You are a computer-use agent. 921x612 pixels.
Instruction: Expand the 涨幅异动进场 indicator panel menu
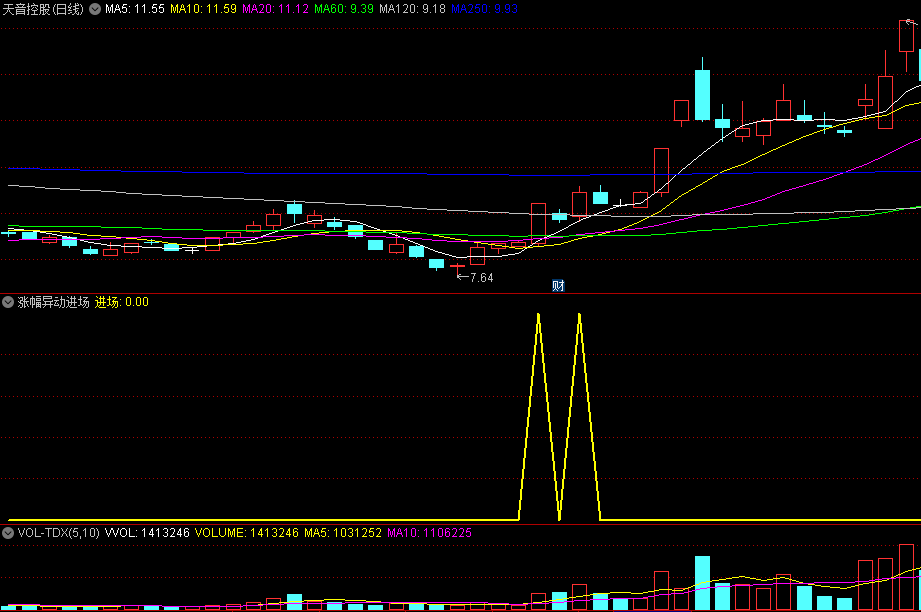pyautogui.click(x=8, y=302)
